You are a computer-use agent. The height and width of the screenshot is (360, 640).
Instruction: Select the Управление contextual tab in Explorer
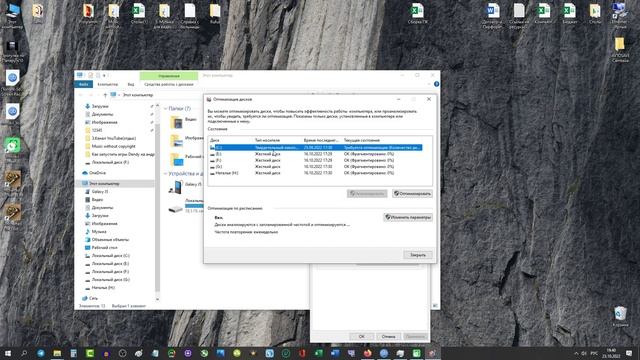coord(169,76)
